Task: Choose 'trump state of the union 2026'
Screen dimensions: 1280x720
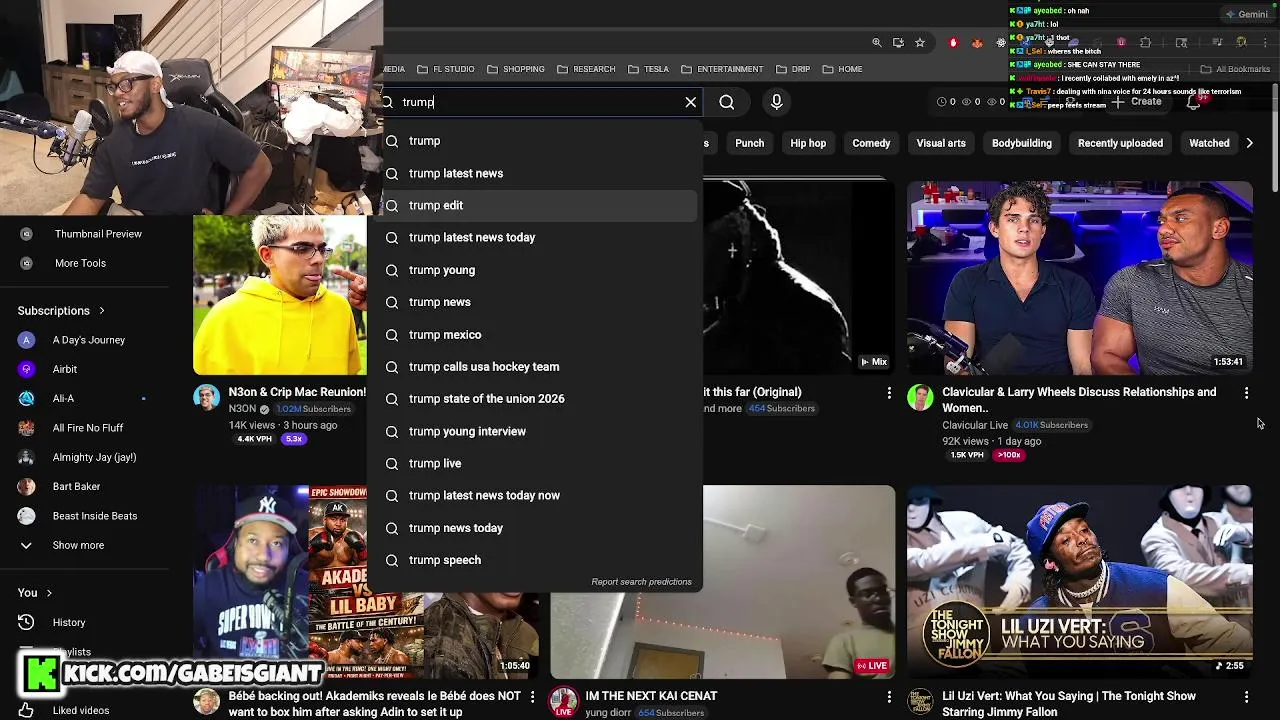Action: (x=534, y=398)
